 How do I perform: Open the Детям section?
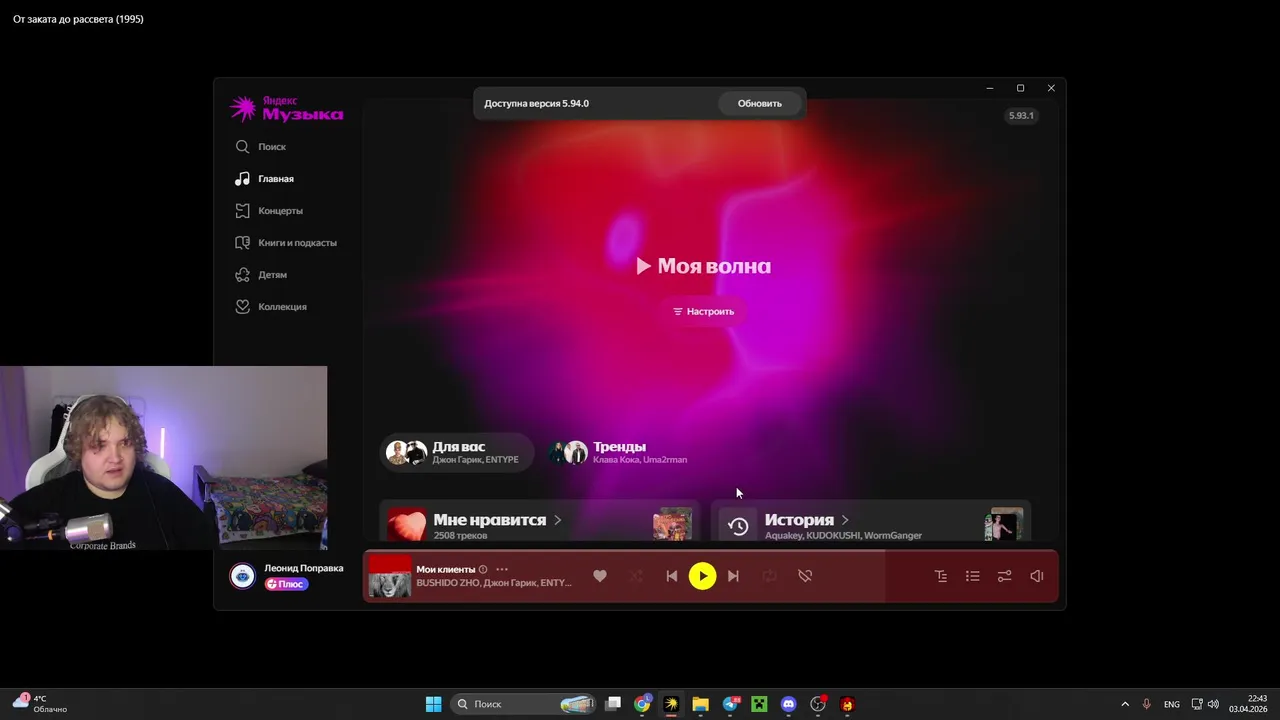(261, 274)
